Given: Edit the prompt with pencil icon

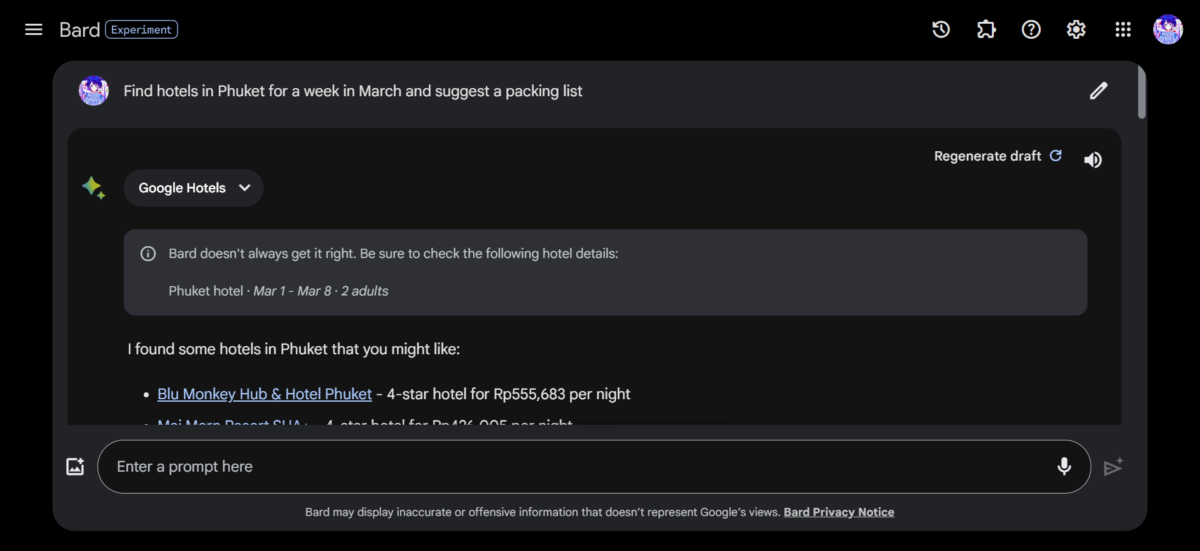Looking at the screenshot, I should click(1098, 91).
